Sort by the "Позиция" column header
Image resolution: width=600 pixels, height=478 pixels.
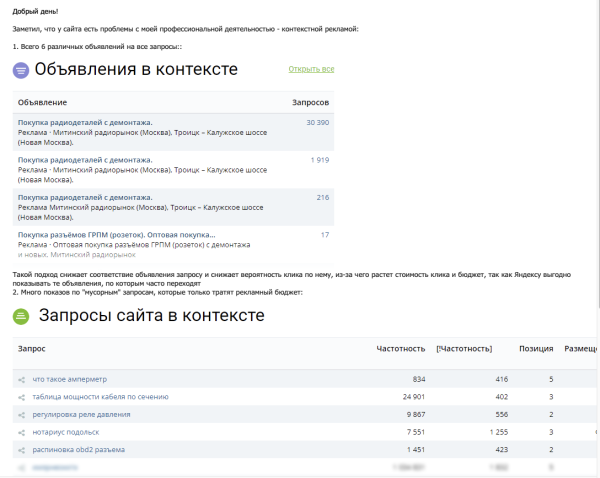pyautogui.click(x=536, y=349)
